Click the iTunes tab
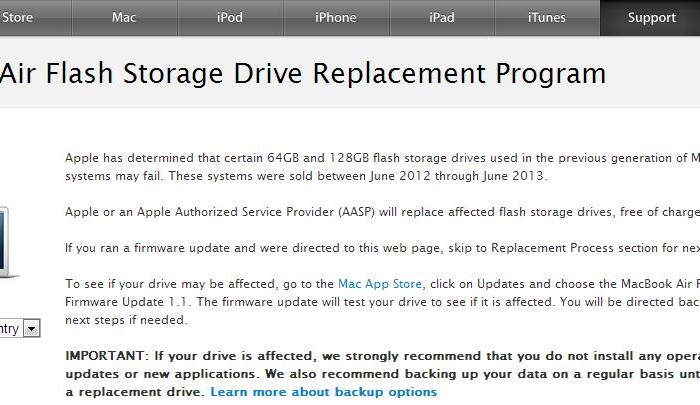The image size is (700, 405). click(546, 17)
